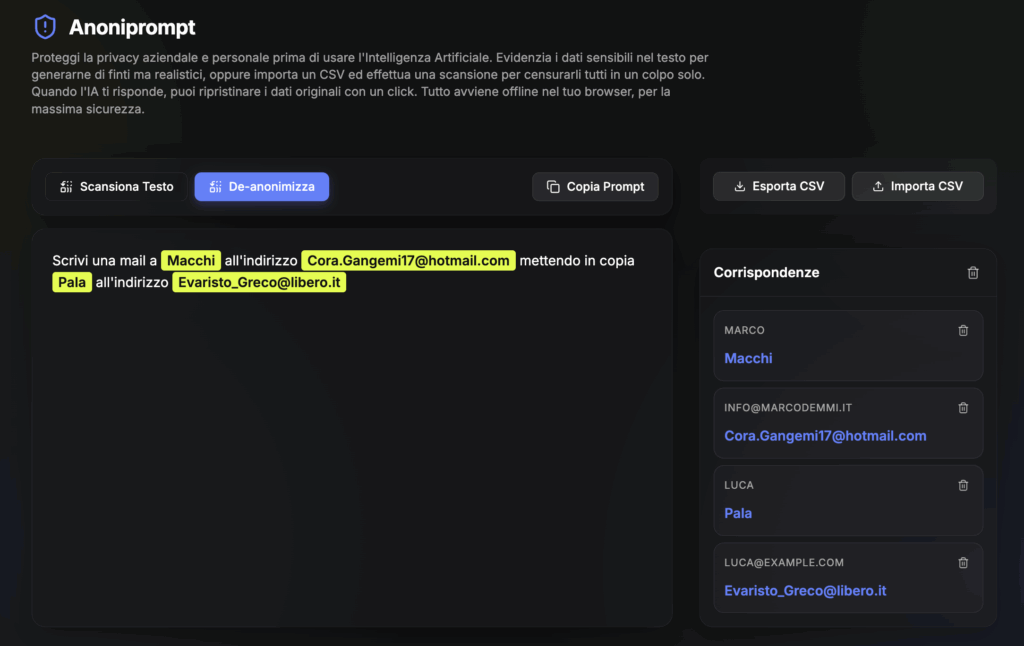Viewport: 1024px width, 646px height.
Task: Click highlighted Macchi in the prompt text
Action: click(x=191, y=261)
